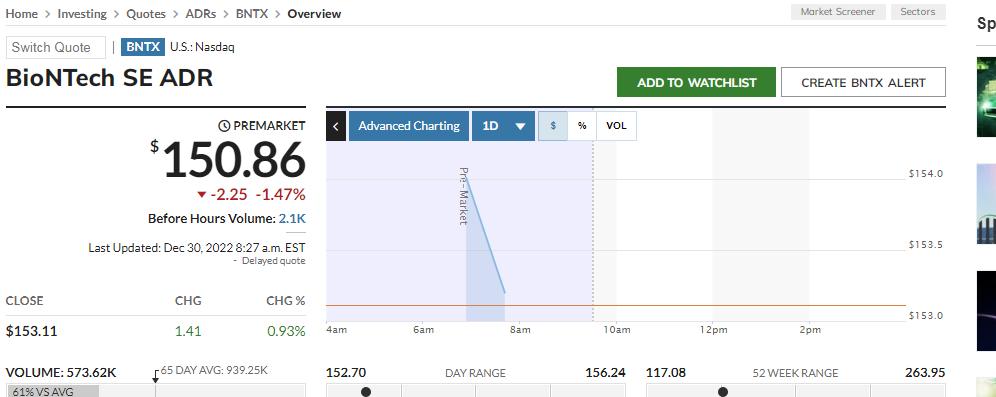Open the 1D time range dropdown
This screenshot has height=397, width=996.
pos(503,126)
